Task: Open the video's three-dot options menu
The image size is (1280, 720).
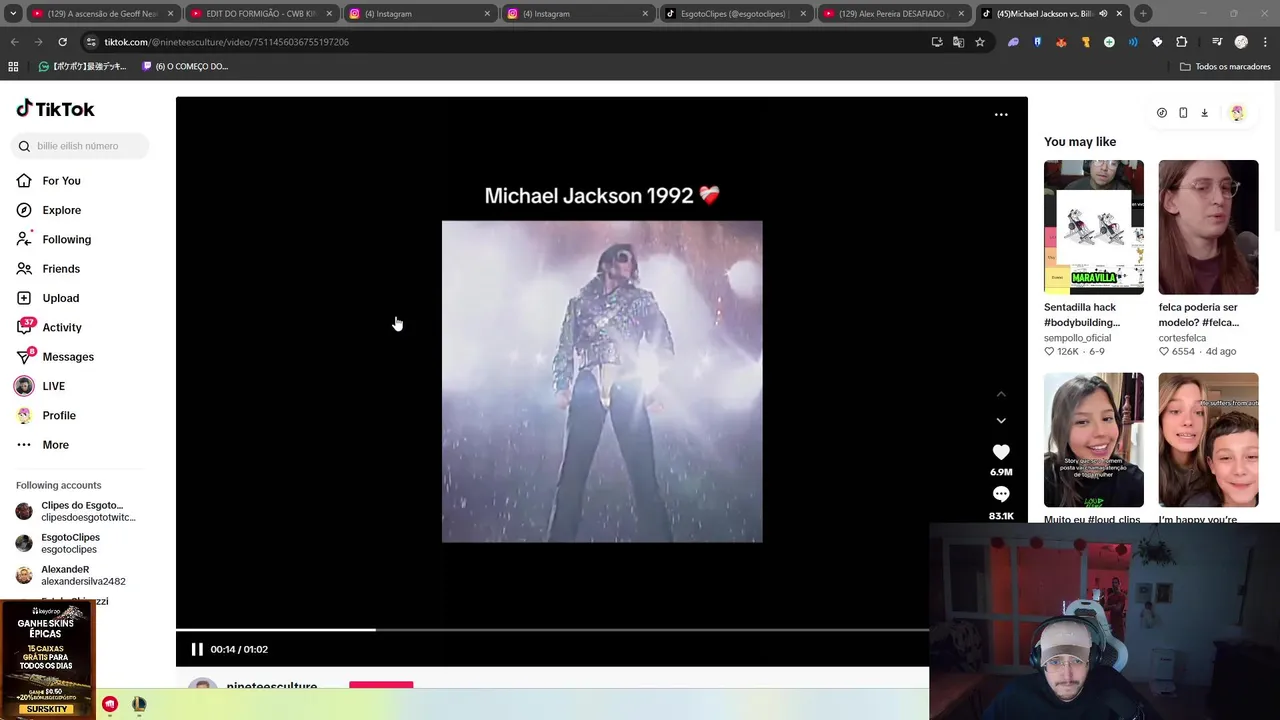Action: [x=1001, y=115]
